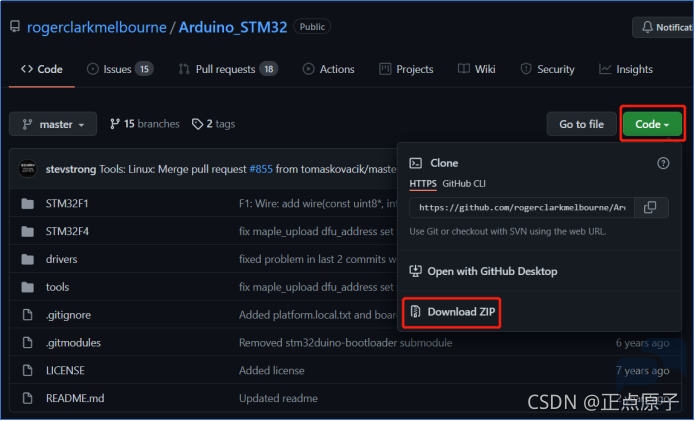Click the stevstrong avatar image
695x421 pixels.
tap(27, 169)
